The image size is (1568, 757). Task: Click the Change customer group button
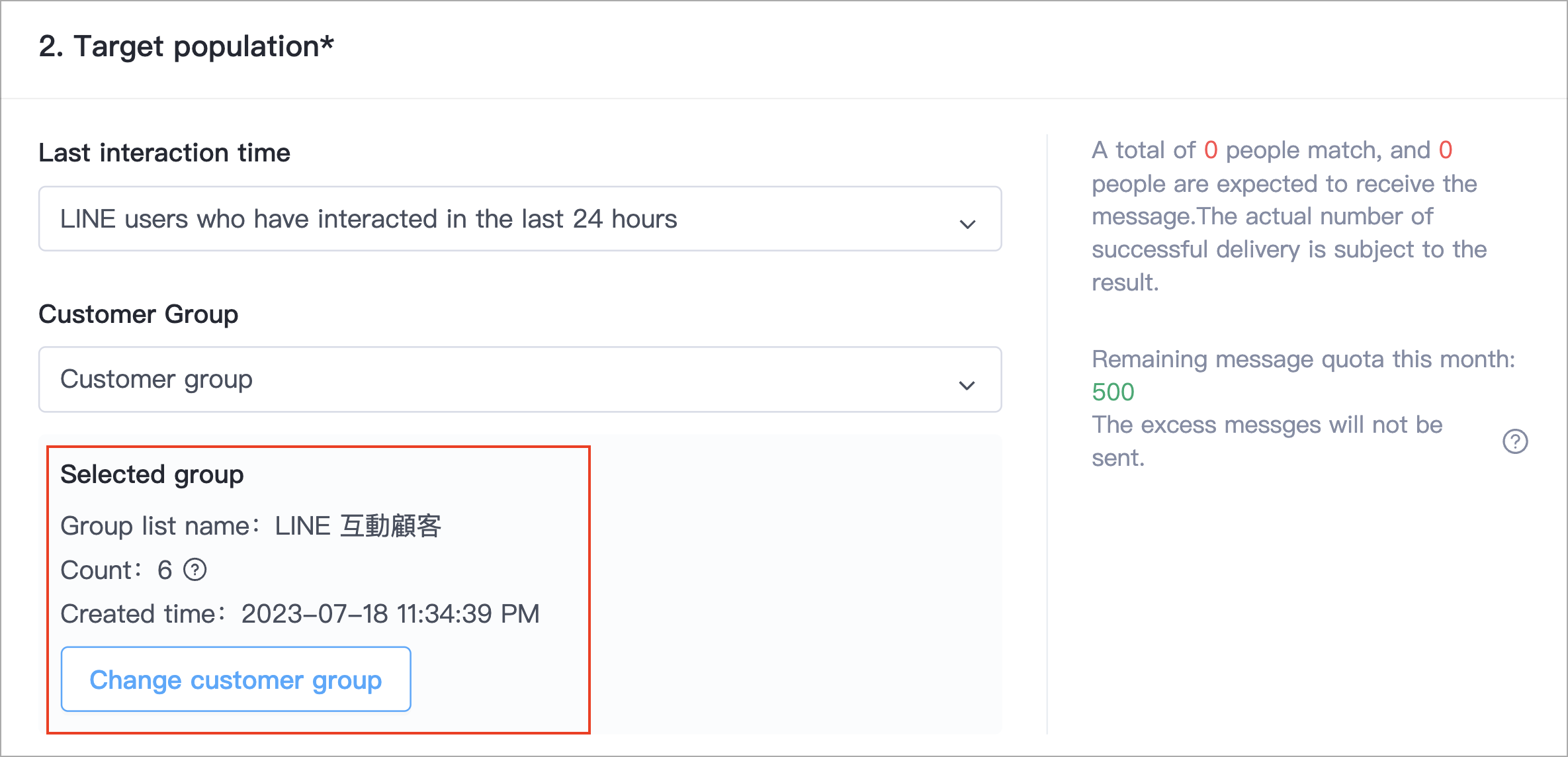coord(236,679)
